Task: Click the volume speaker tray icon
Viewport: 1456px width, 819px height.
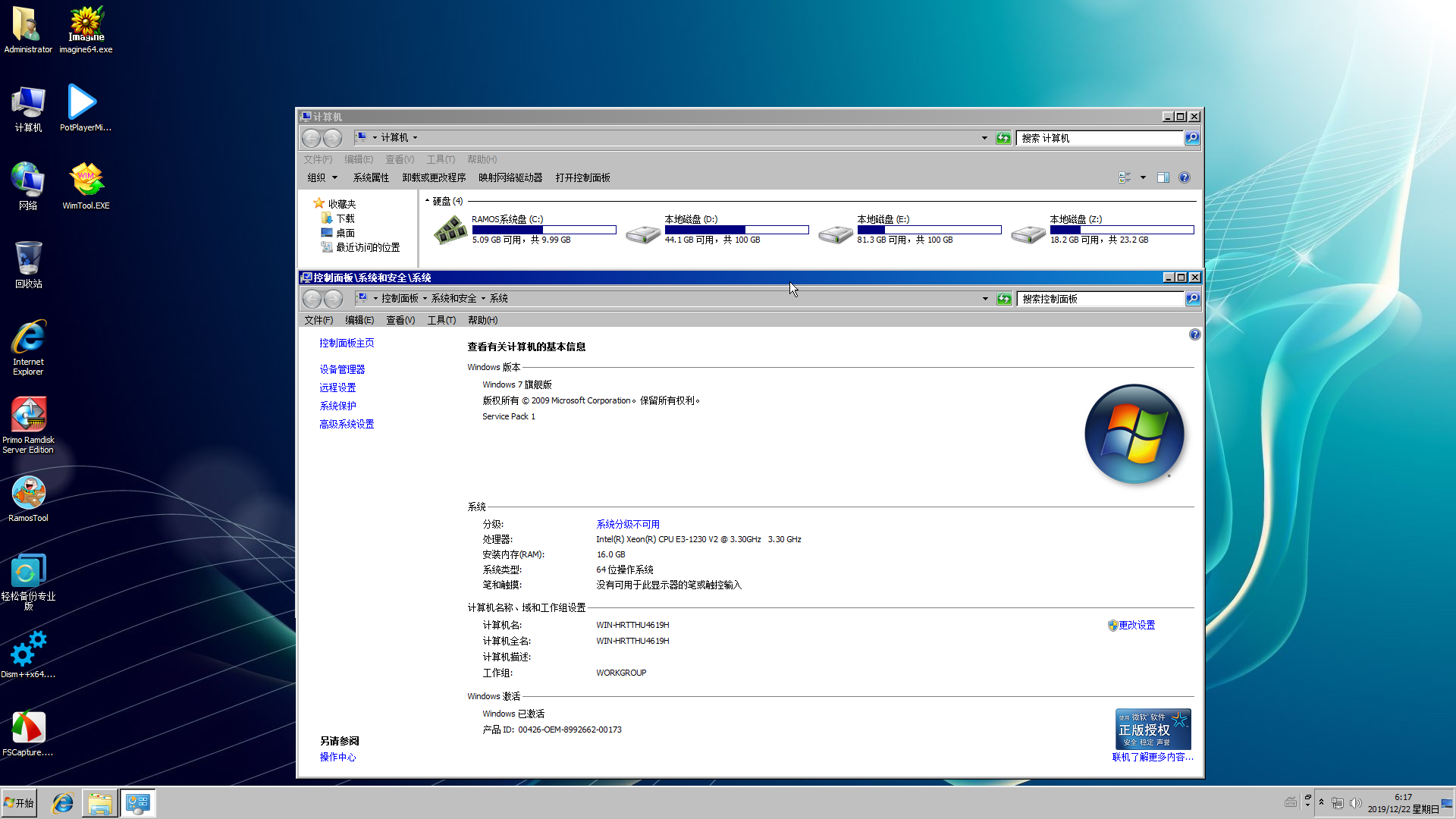Action: [1355, 803]
